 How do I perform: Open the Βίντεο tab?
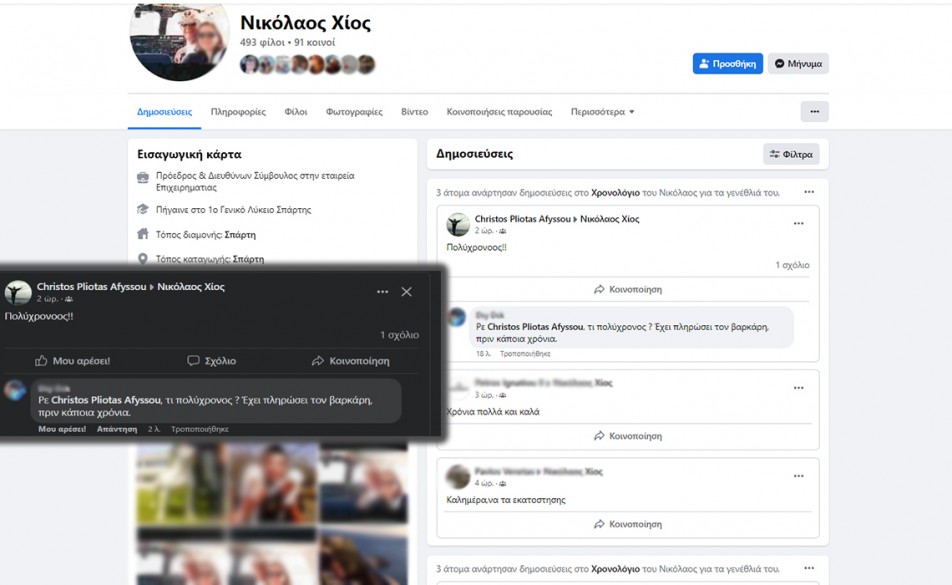pos(414,112)
